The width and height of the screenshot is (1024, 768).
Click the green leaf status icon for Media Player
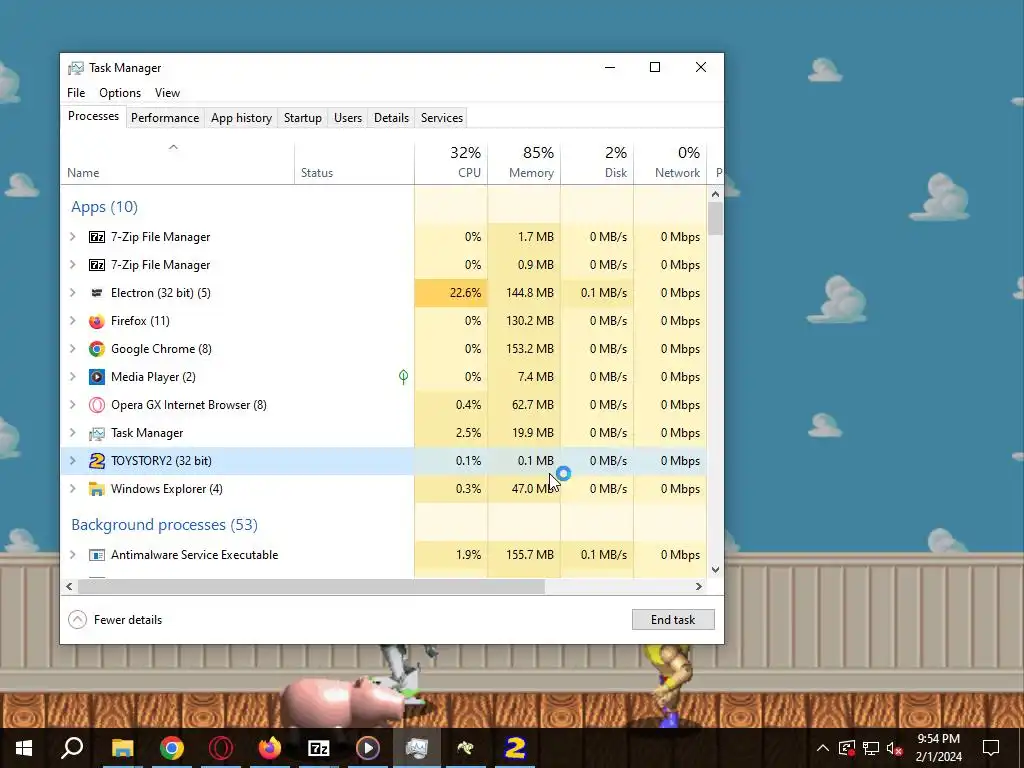(x=404, y=377)
